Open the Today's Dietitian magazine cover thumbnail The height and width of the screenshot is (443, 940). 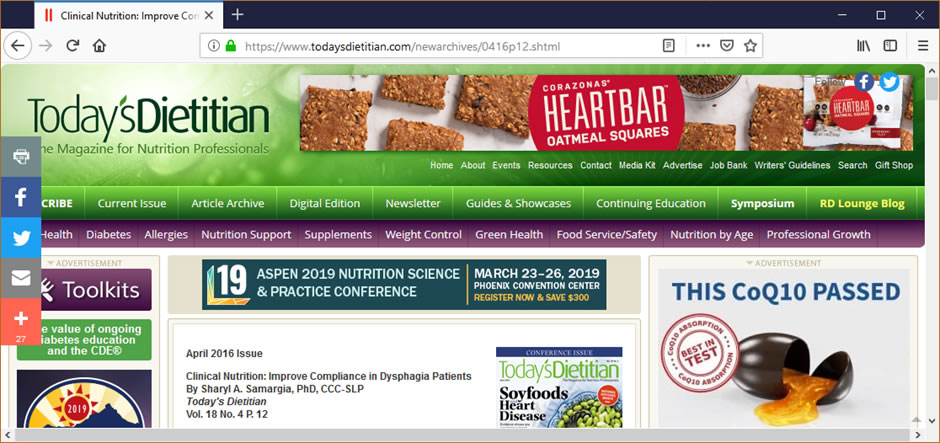[559, 387]
